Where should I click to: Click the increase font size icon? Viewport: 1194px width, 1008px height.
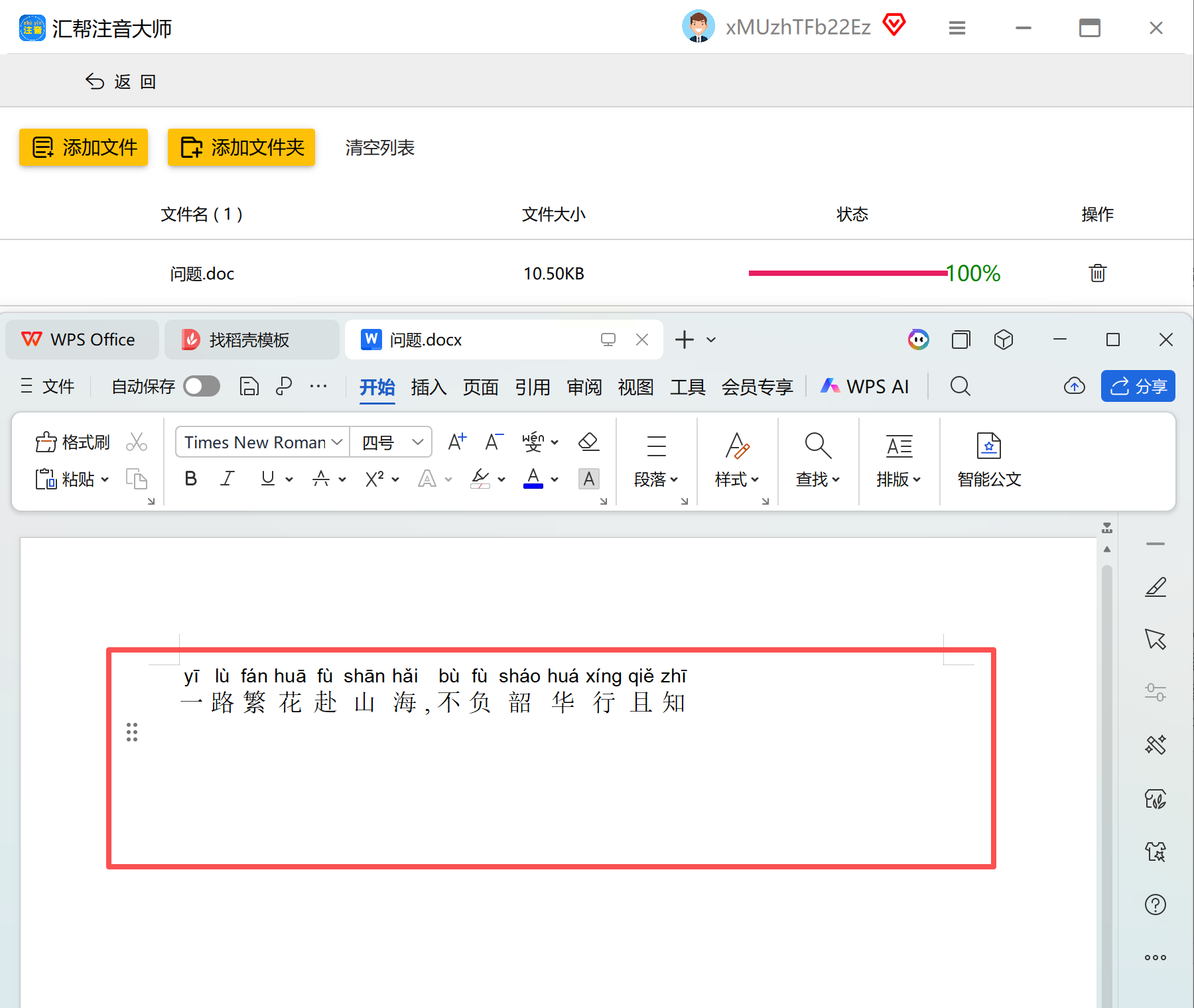(457, 442)
